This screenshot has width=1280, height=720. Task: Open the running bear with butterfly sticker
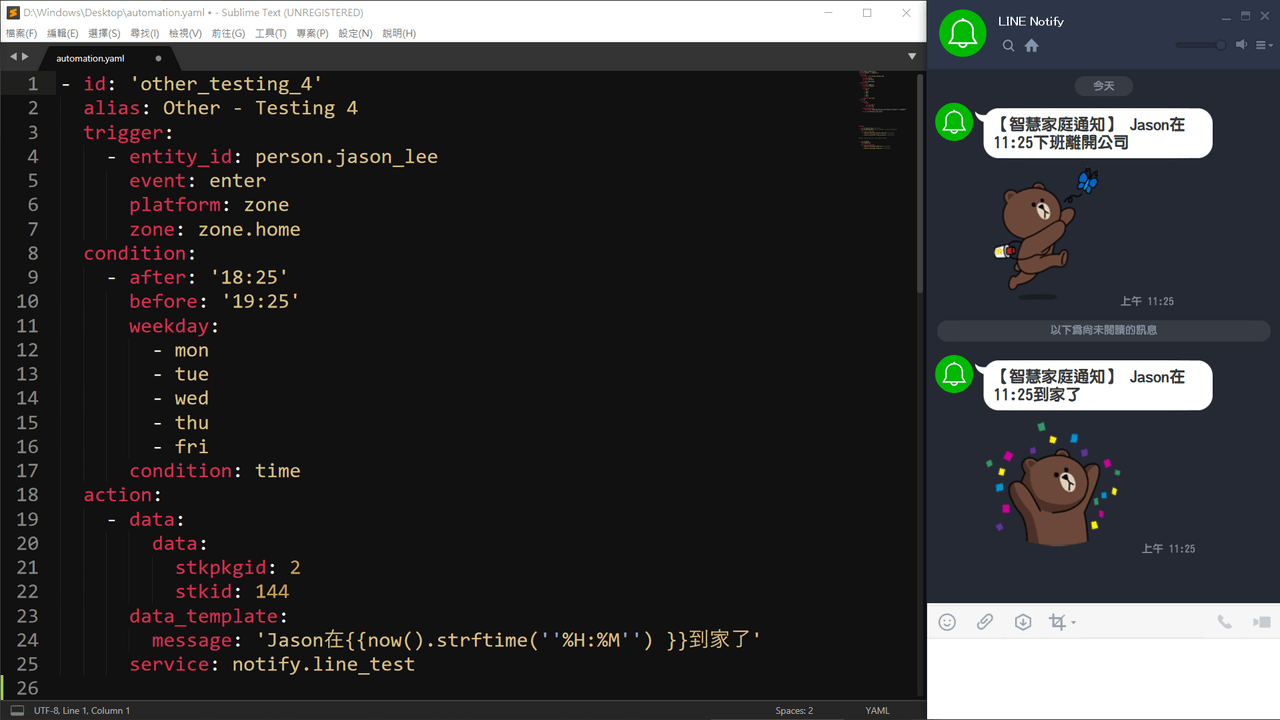tap(1045, 234)
